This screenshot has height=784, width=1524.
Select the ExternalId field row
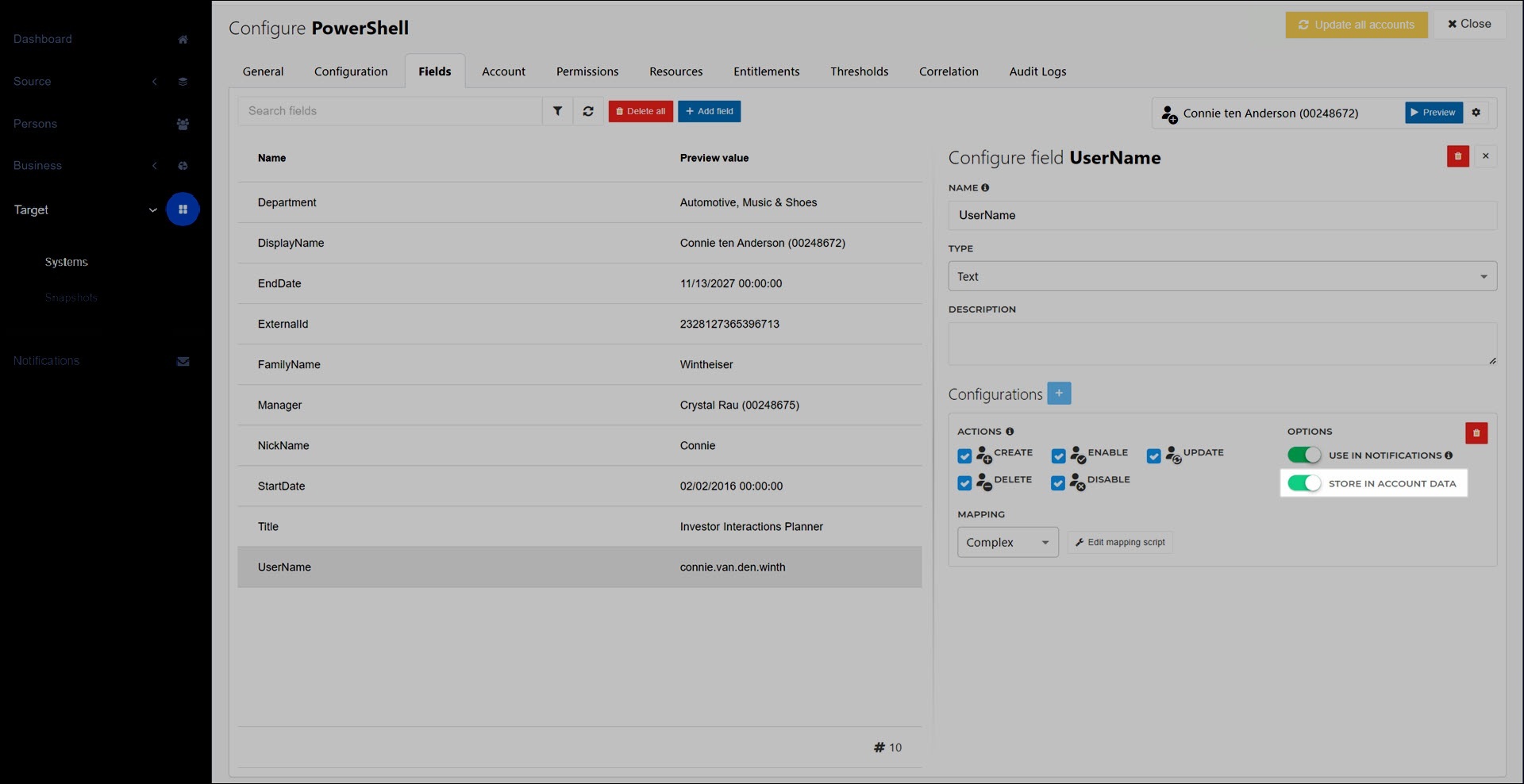pos(579,324)
